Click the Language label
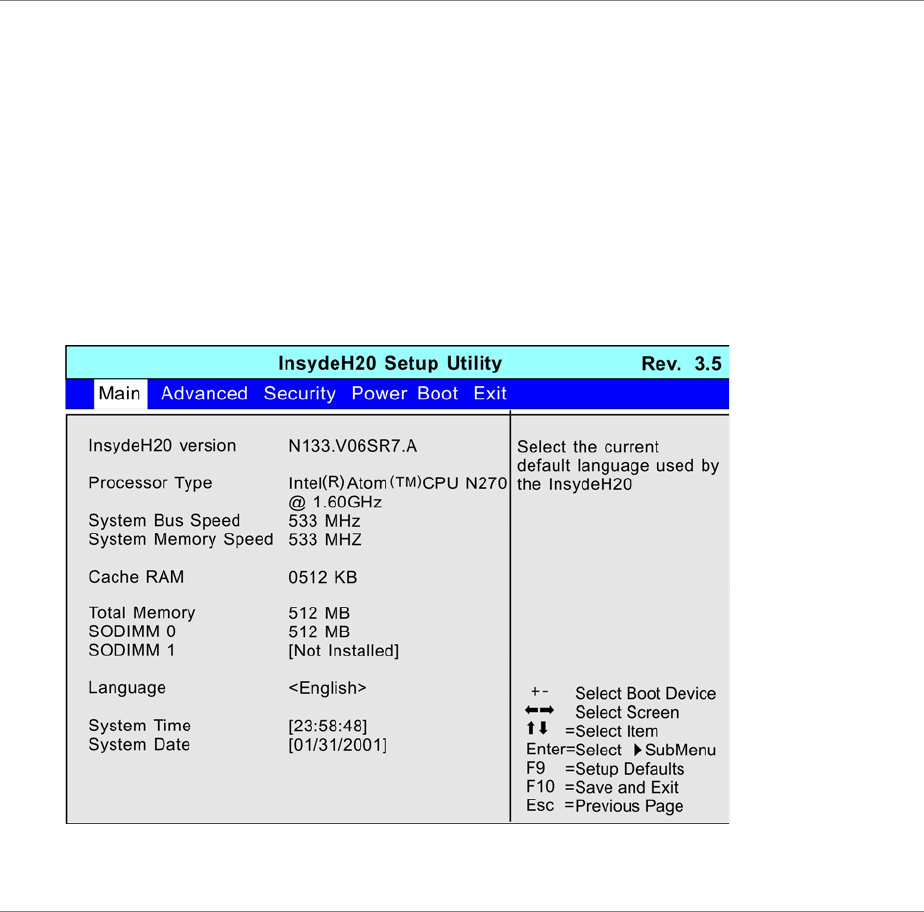Image resolution: width=924 pixels, height=912 pixels. [x=127, y=688]
